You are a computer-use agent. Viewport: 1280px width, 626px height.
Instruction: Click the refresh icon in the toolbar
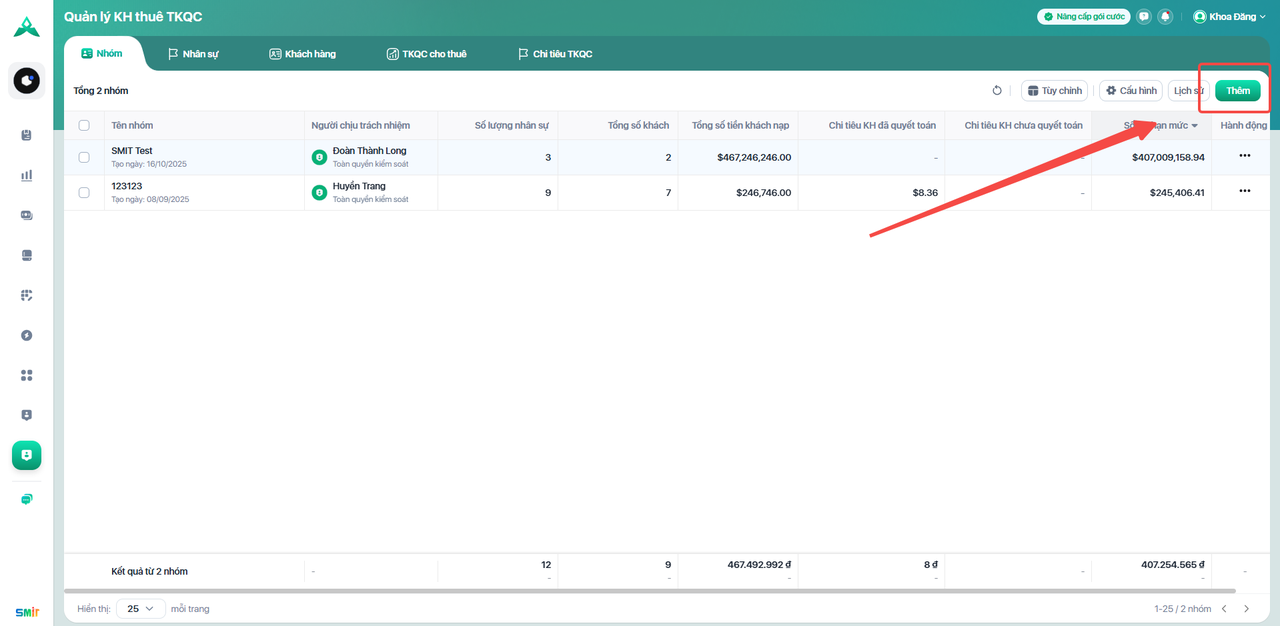coord(997,91)
